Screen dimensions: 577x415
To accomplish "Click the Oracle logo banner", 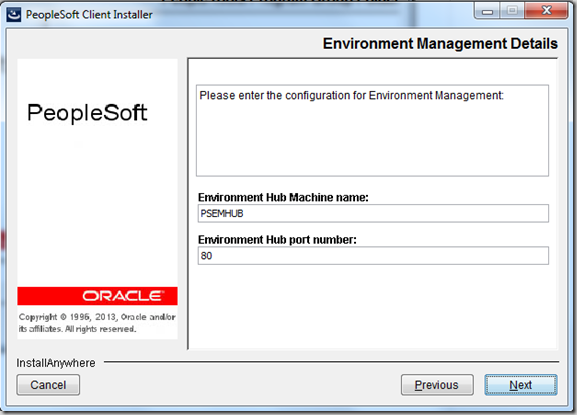I will coord(97,296).
